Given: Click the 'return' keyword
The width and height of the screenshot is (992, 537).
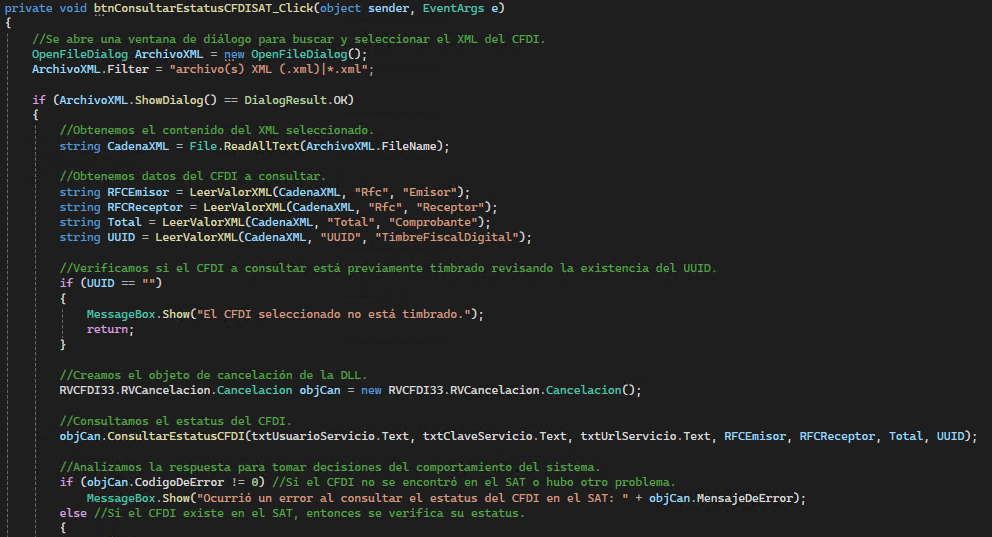Looking at the screenshot, I should [108, 330].
